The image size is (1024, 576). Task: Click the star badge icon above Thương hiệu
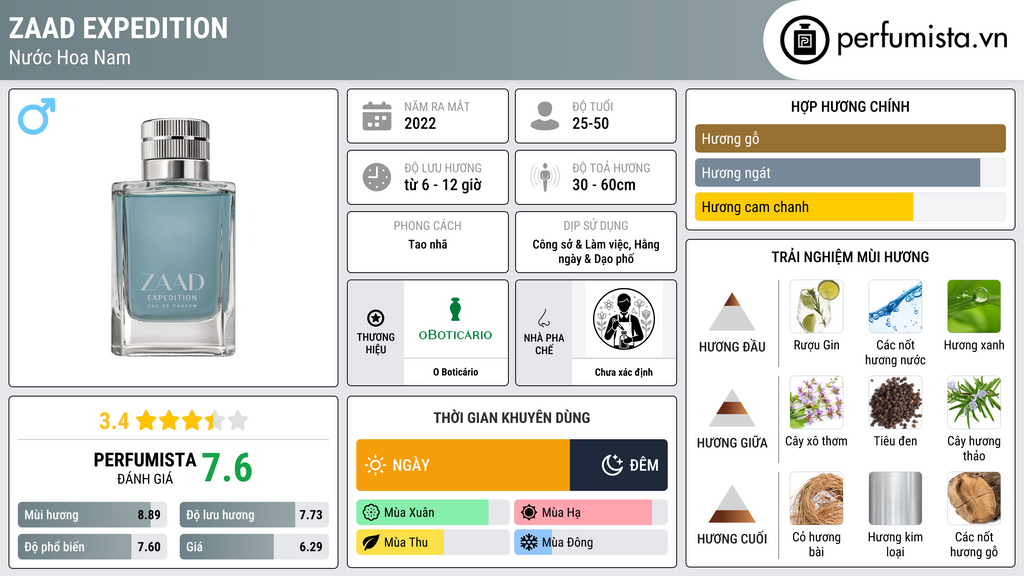[376, 318]
